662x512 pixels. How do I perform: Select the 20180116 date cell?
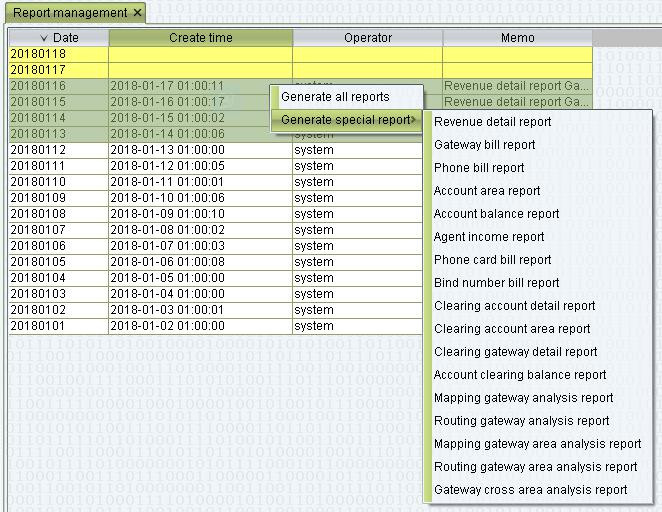pos(59,86)
